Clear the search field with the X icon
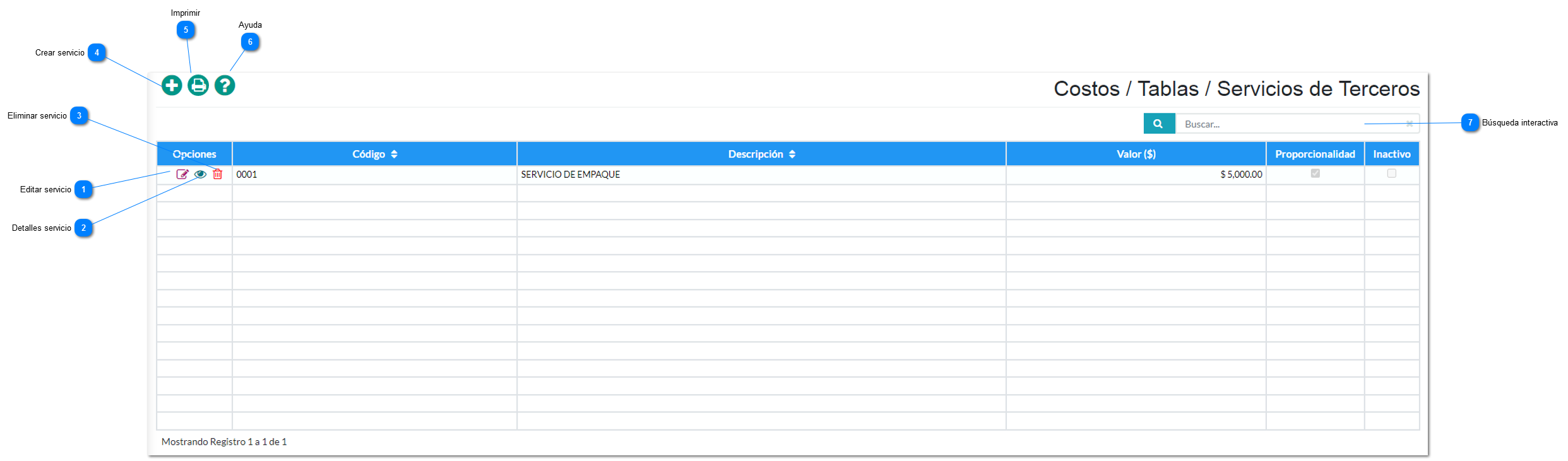1568x461 pixels. [x=1410, y=124]
